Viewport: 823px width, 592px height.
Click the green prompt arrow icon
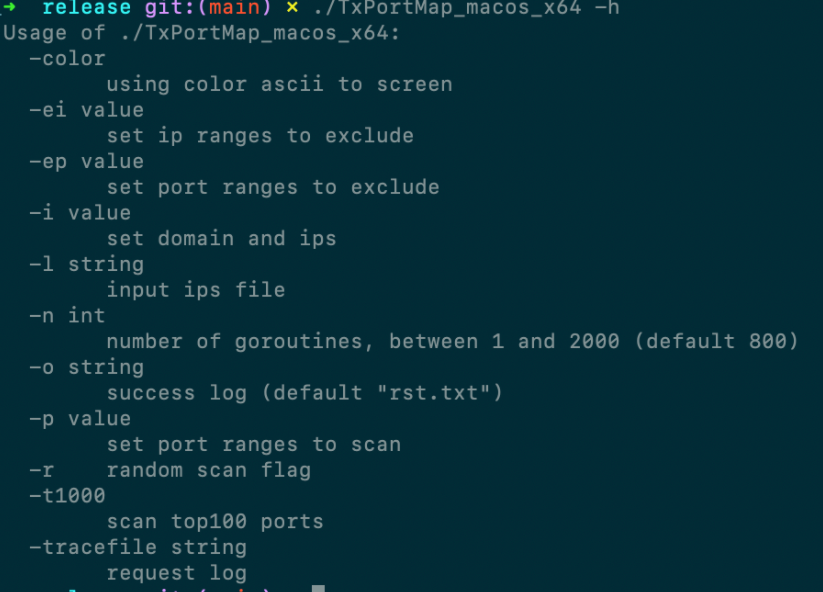pos(8,6)
